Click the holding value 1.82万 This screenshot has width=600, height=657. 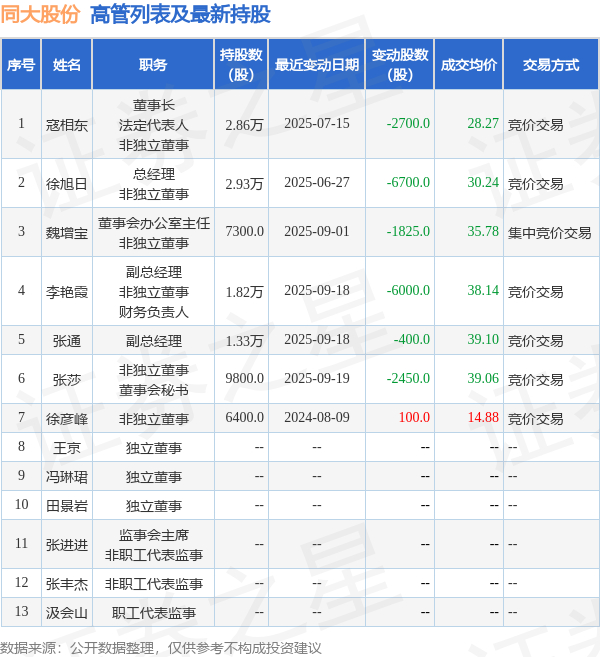click(244, 291)
